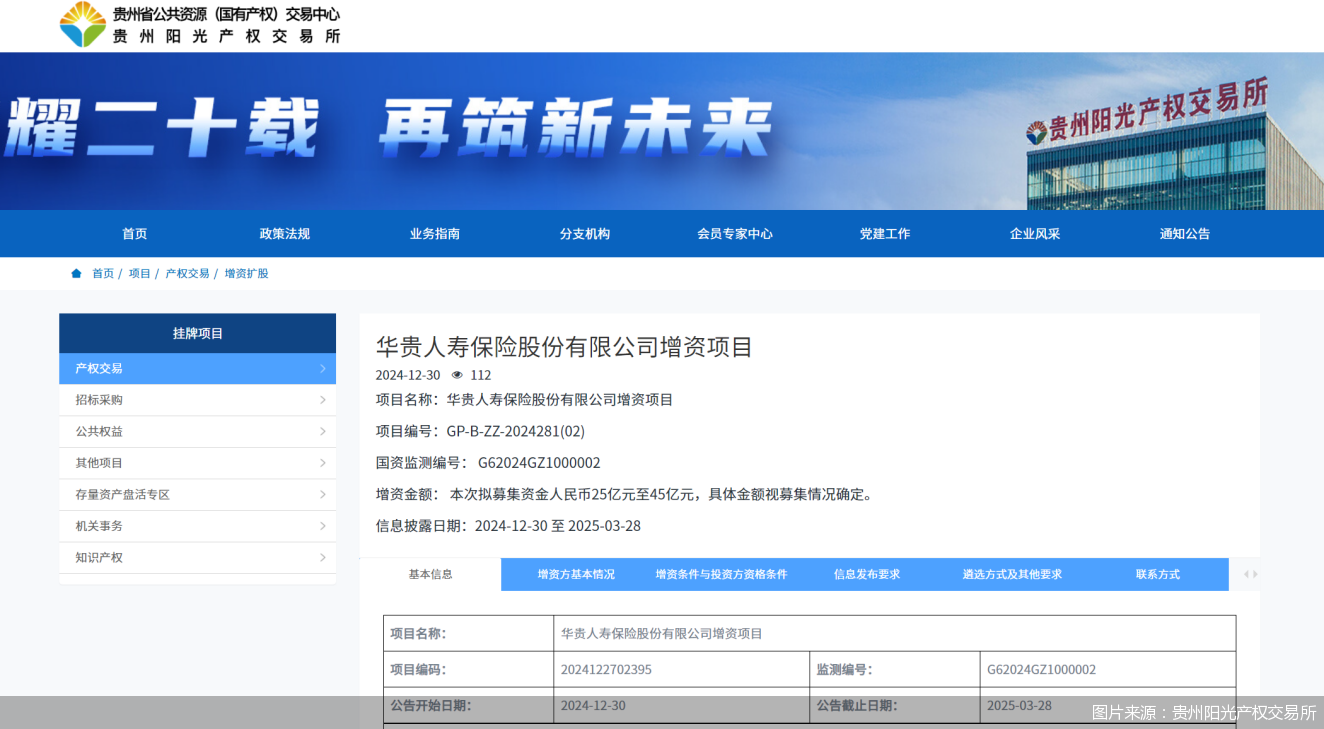Click the tab scroll arrows icon
This screenshot has height=729, width=1324.
point(1250,574)
